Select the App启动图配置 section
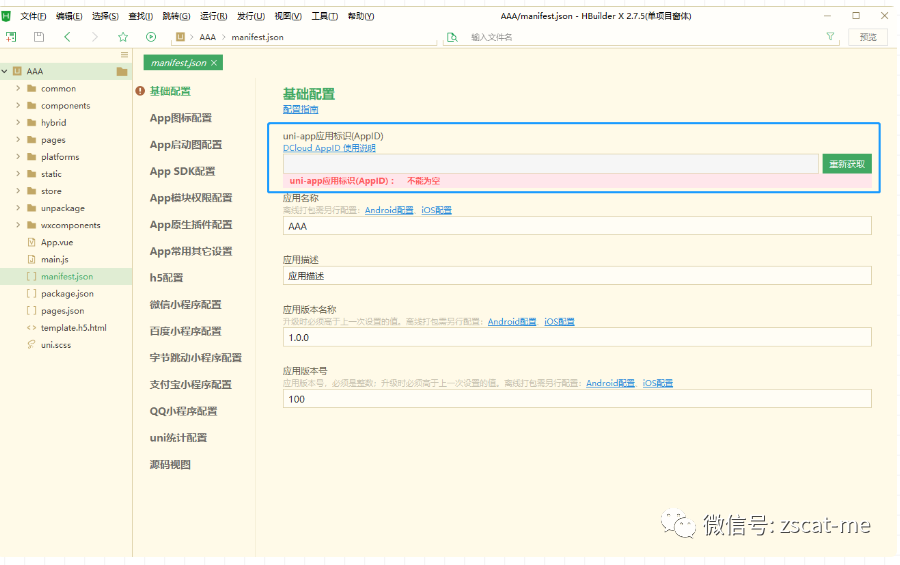The width and height of the screenshot is (900, 565). [x=185, y=145]
